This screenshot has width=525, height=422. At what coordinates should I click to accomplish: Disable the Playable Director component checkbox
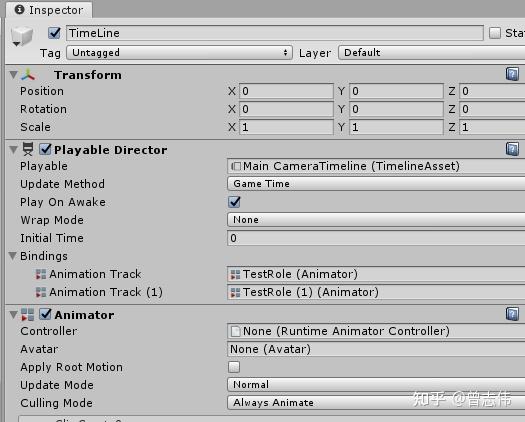click(x=45, y=149)
